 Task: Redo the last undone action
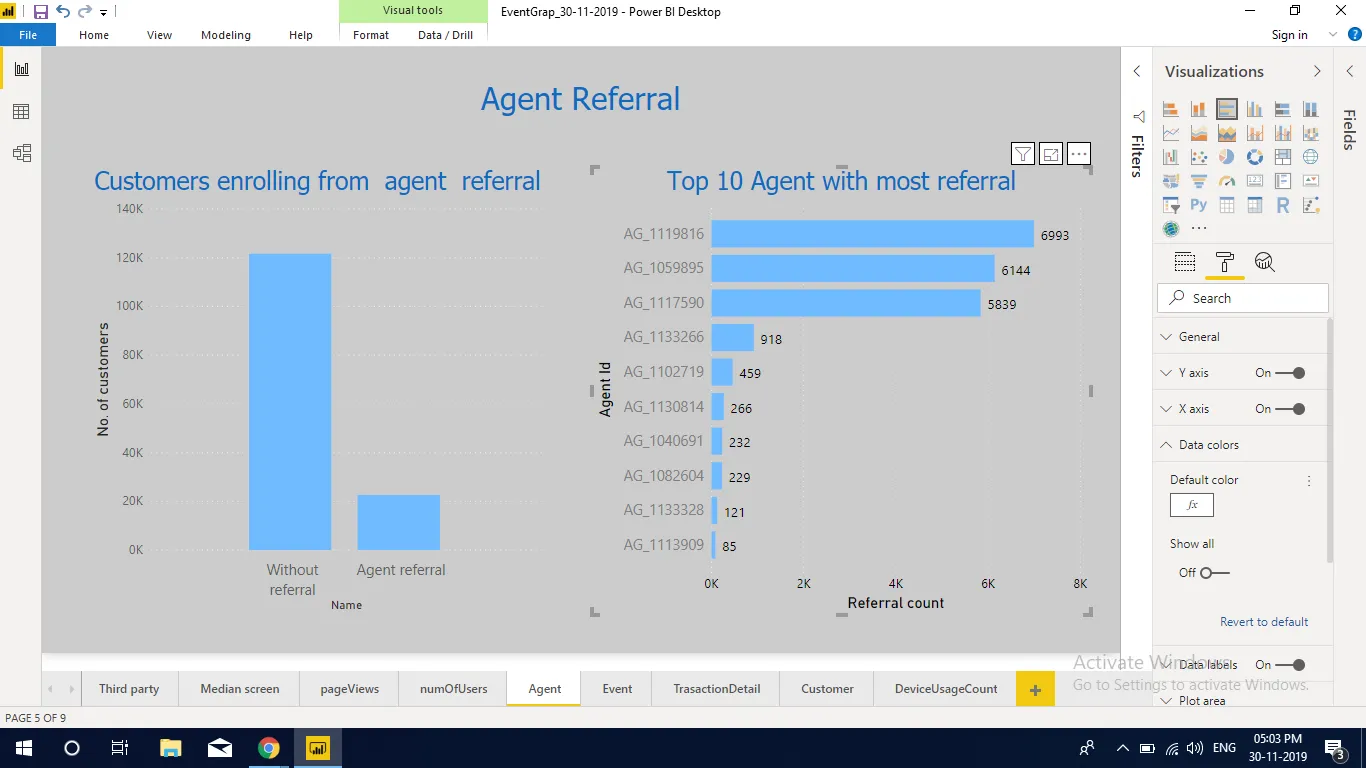(84, 12)
